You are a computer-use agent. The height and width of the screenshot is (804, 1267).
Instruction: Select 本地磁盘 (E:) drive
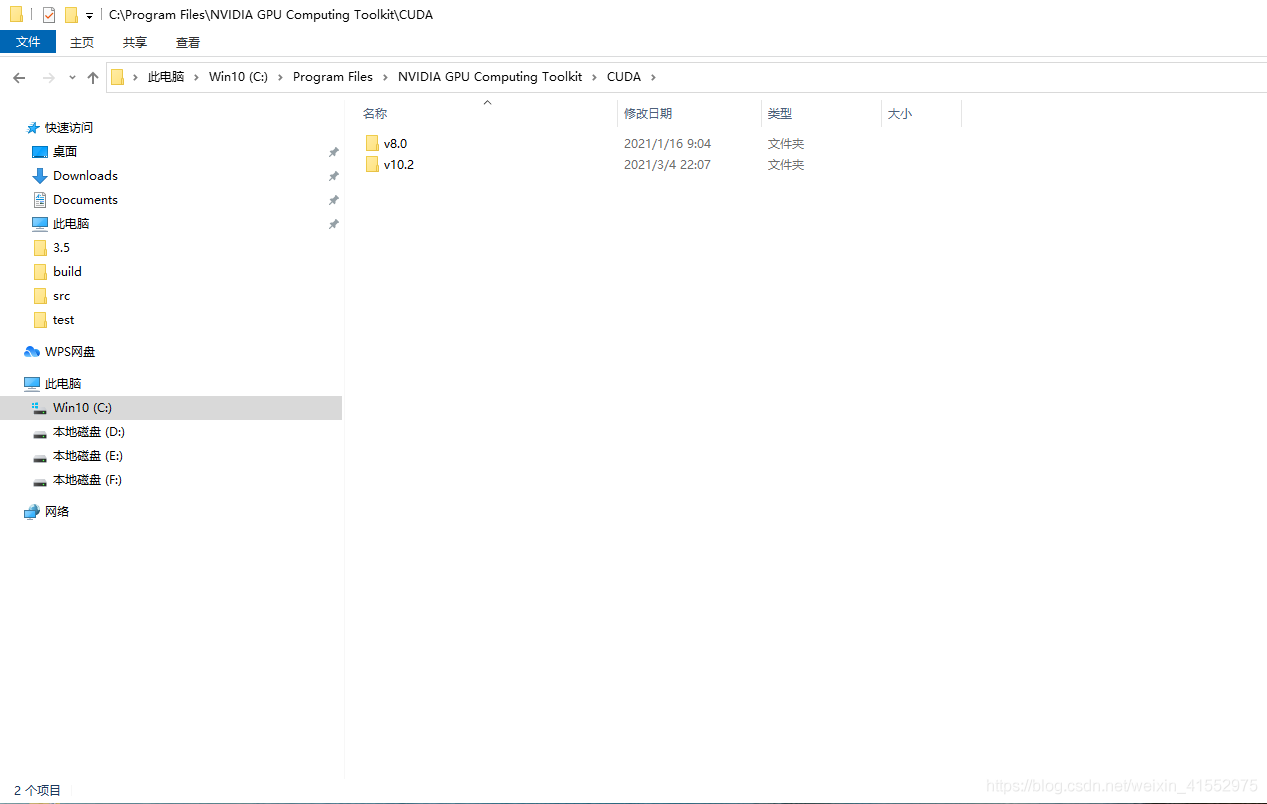point(88,455)
